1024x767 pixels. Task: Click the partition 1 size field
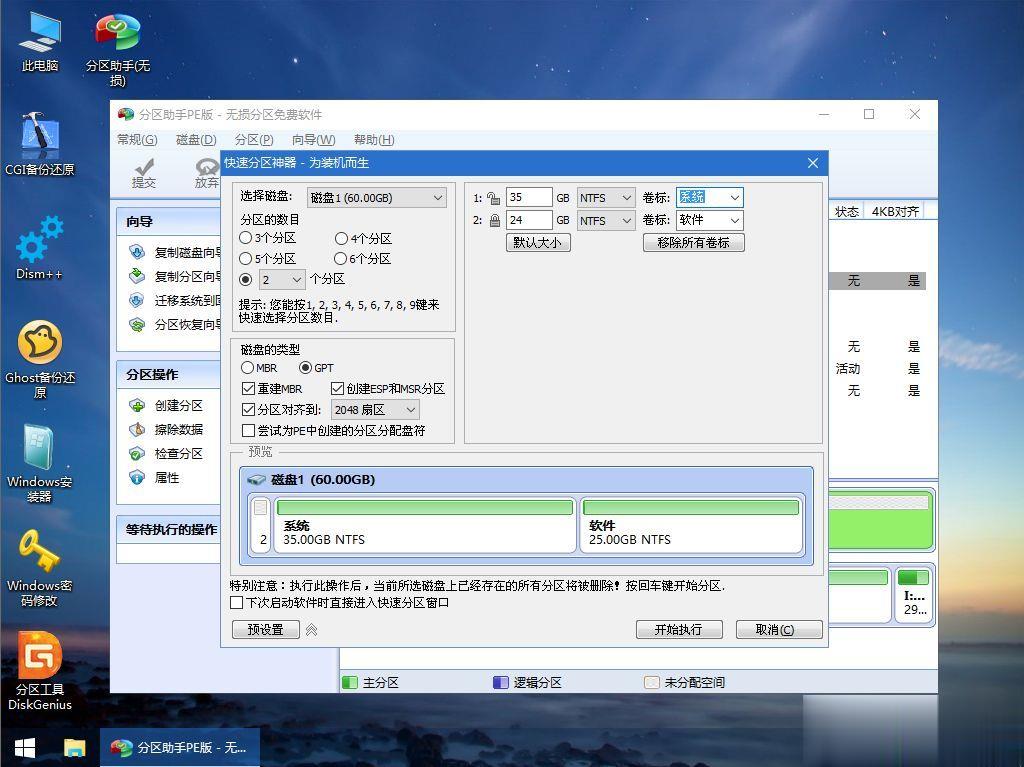tap(529, 197)
